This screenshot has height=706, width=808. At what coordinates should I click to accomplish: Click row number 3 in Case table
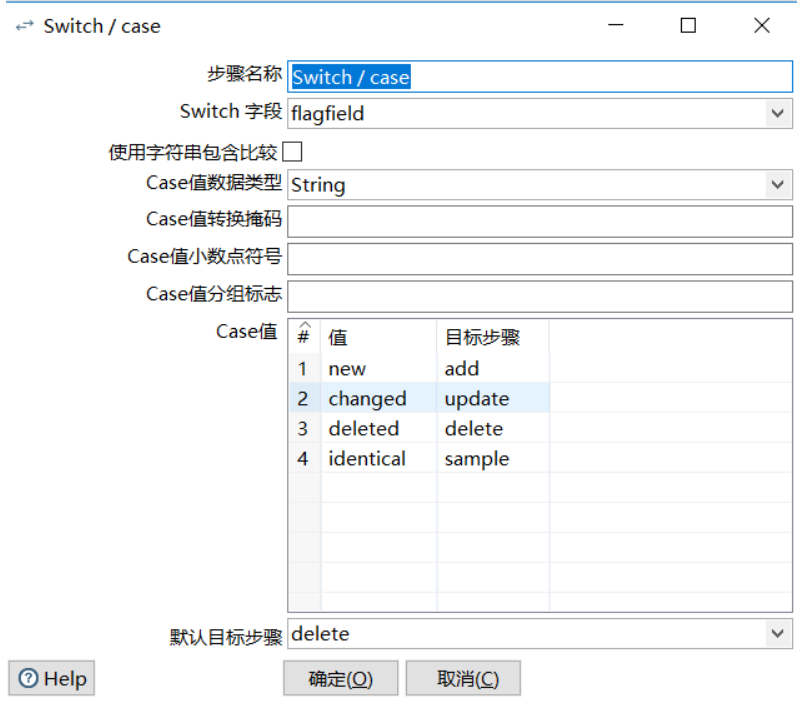[304, 428]
